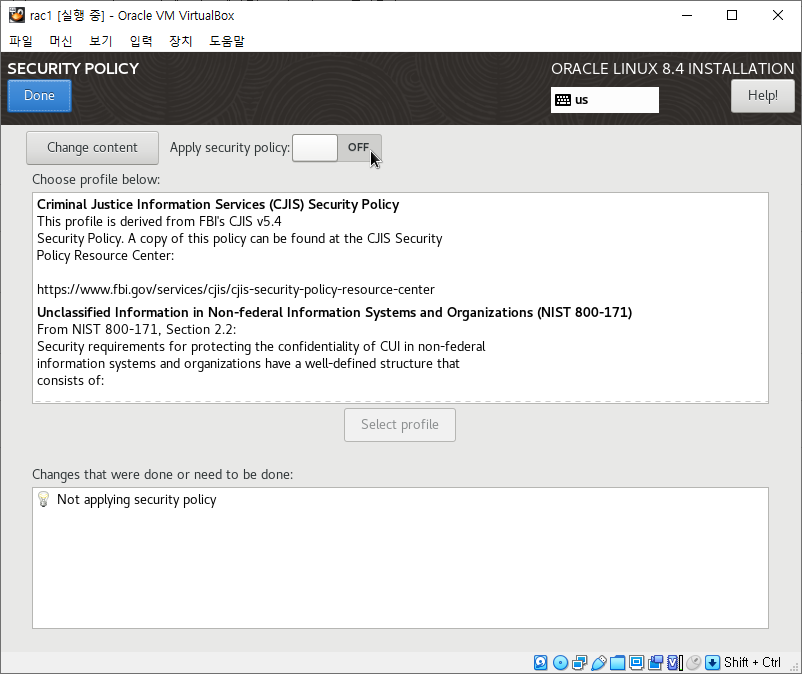Click the Done button
The height and width of the screenshot is (674, 802).
pos(39,96)
